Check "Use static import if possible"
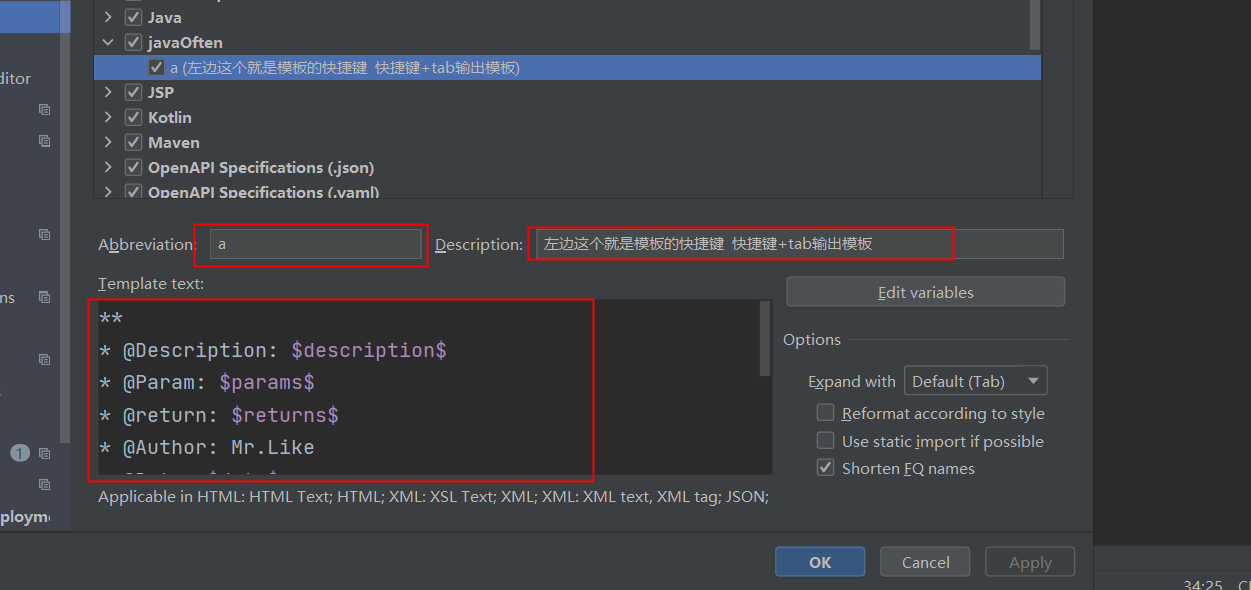 825,440
